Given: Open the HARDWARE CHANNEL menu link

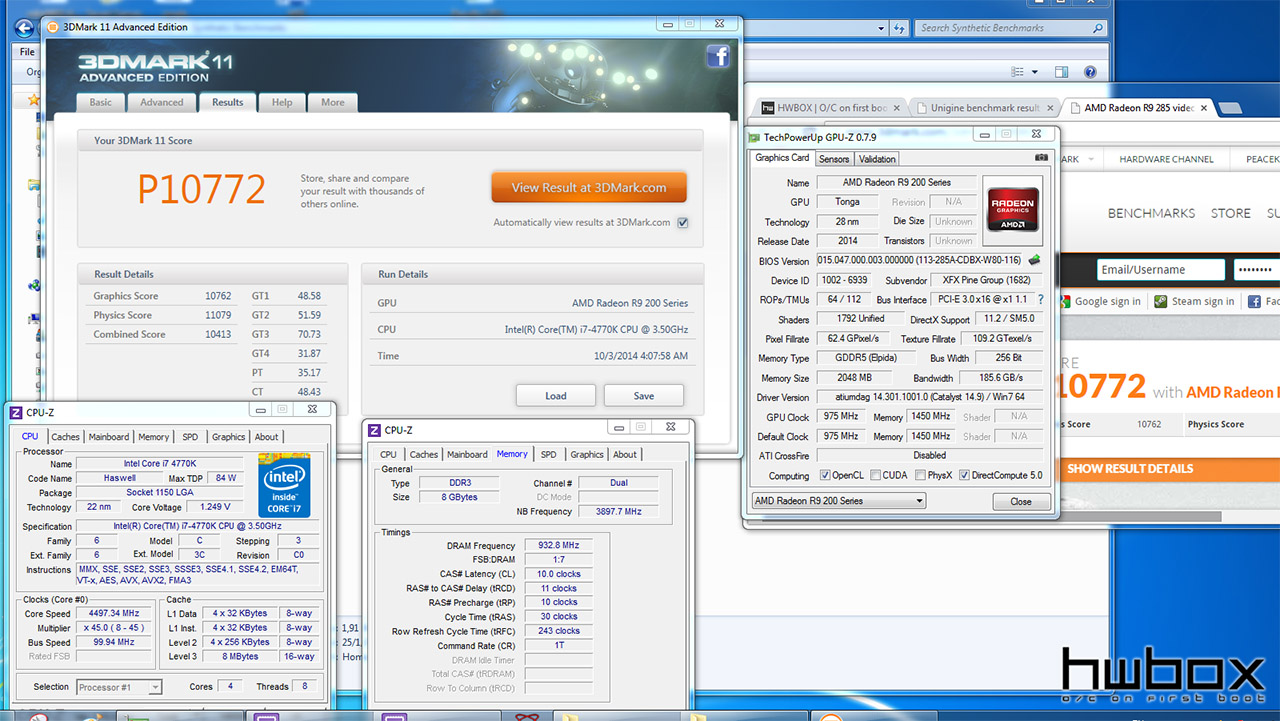Looking at the screenshot, I should coord(1166,159).
